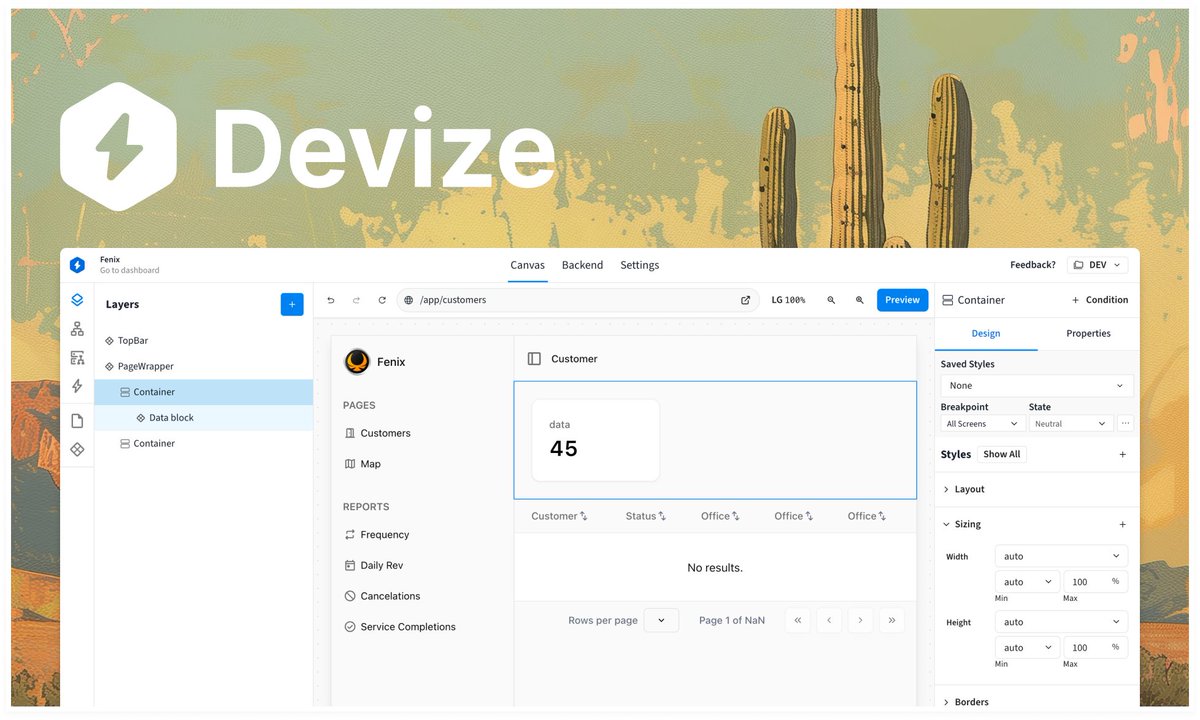Open Daily Rev report in canvas sidebar

pyautogui.click(x=373, y=565)
